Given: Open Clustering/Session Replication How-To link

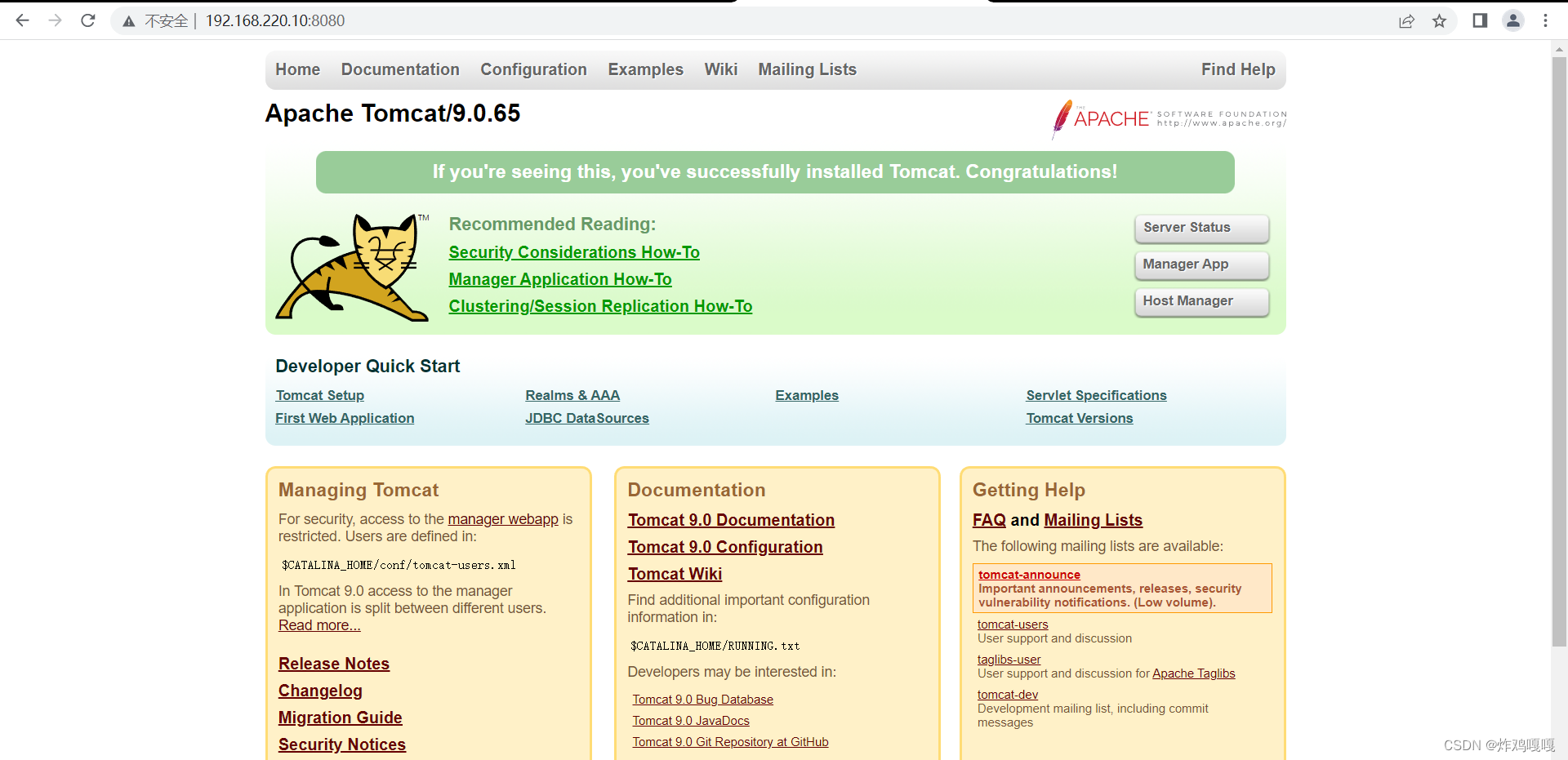Looking at the screenshot, I should [x=600, y=306].
